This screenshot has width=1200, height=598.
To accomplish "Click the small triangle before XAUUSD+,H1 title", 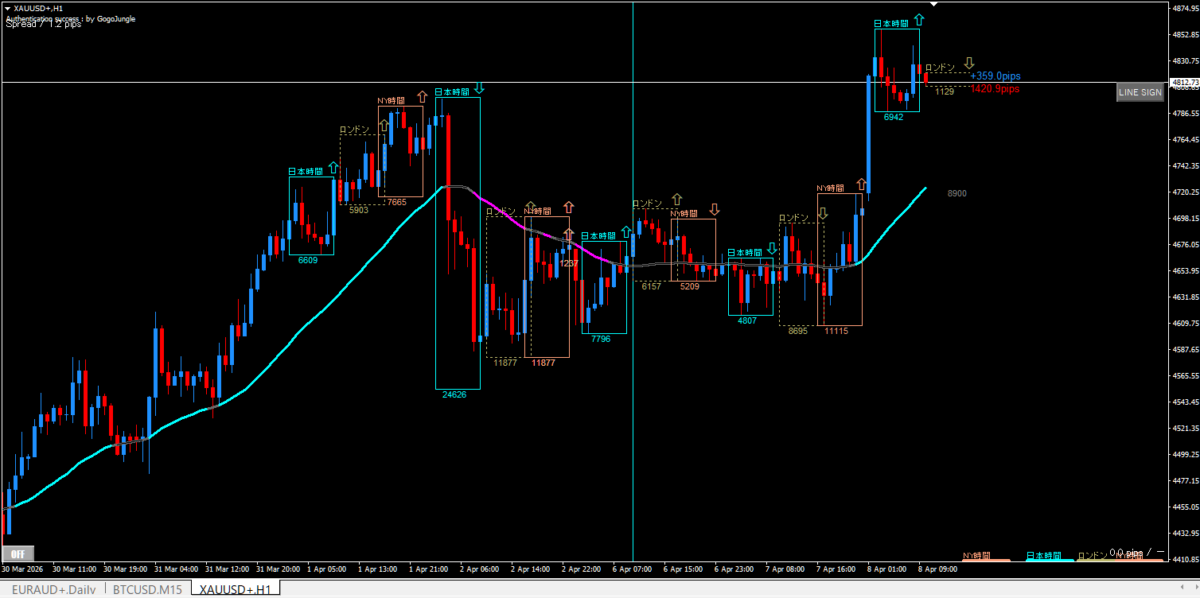I will [8, 8].
